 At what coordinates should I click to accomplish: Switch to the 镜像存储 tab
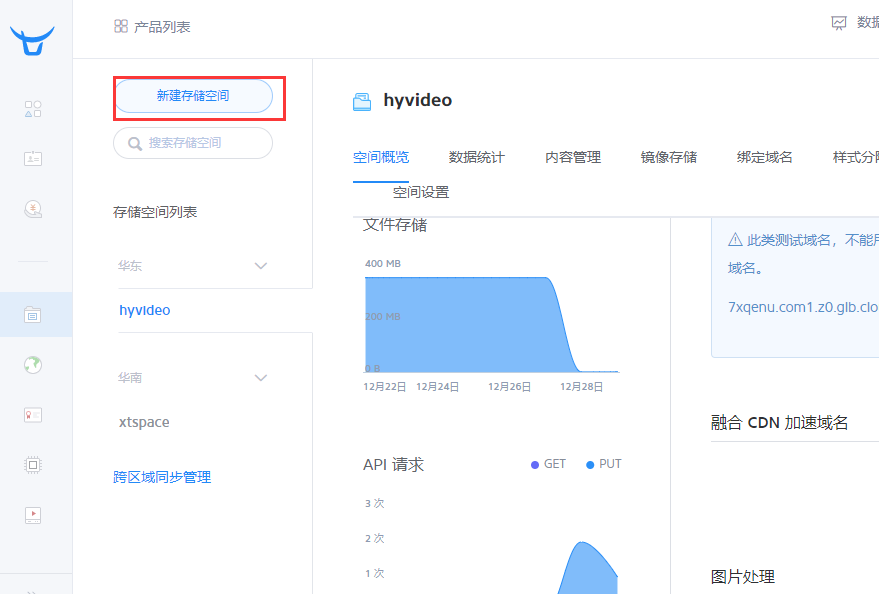669,157
